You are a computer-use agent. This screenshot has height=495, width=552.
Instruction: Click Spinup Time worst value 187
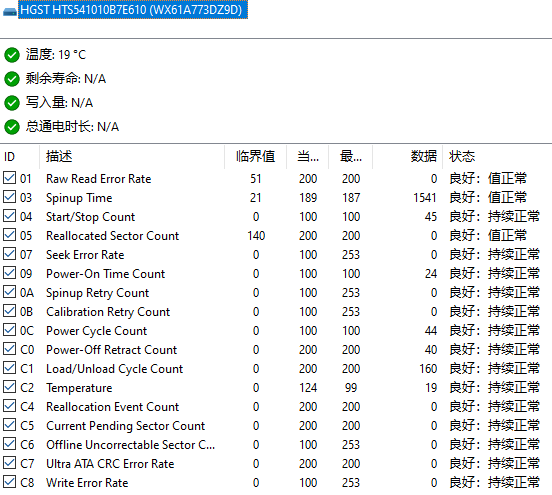[351, 198]
